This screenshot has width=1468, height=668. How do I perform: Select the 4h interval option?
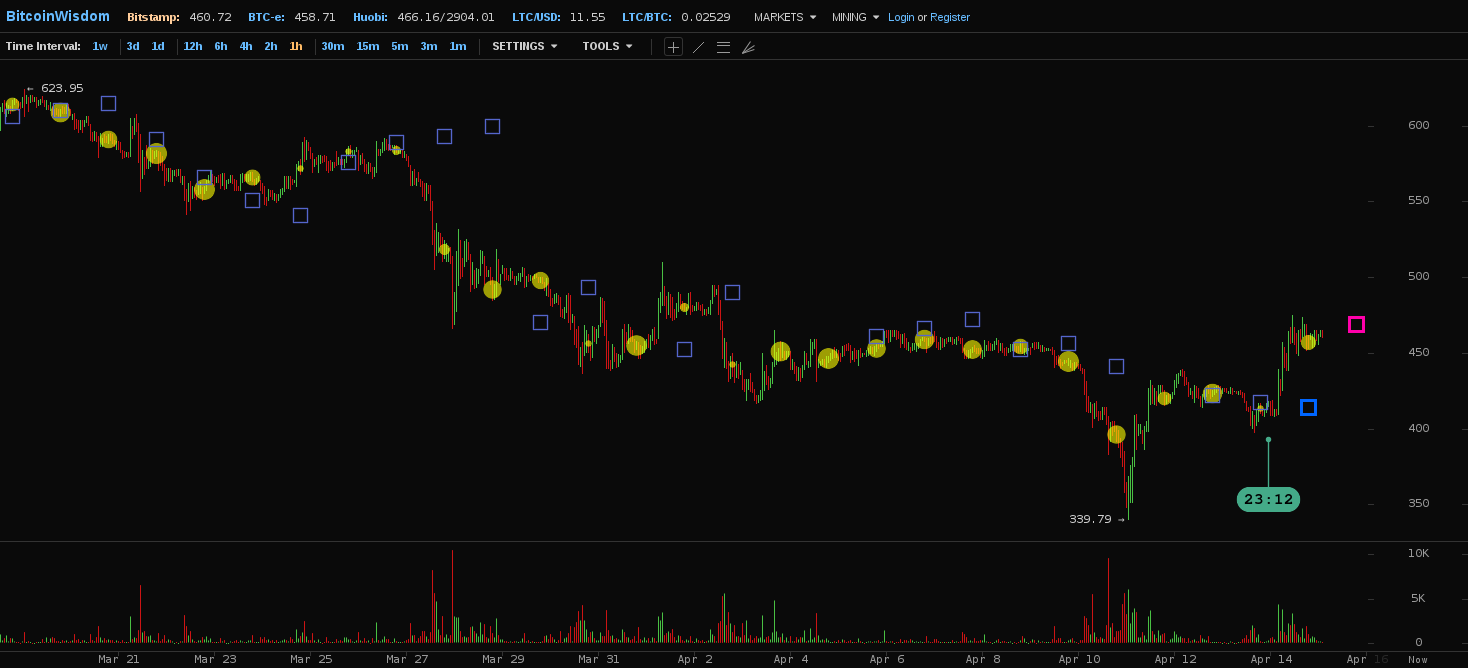(245, 46)
